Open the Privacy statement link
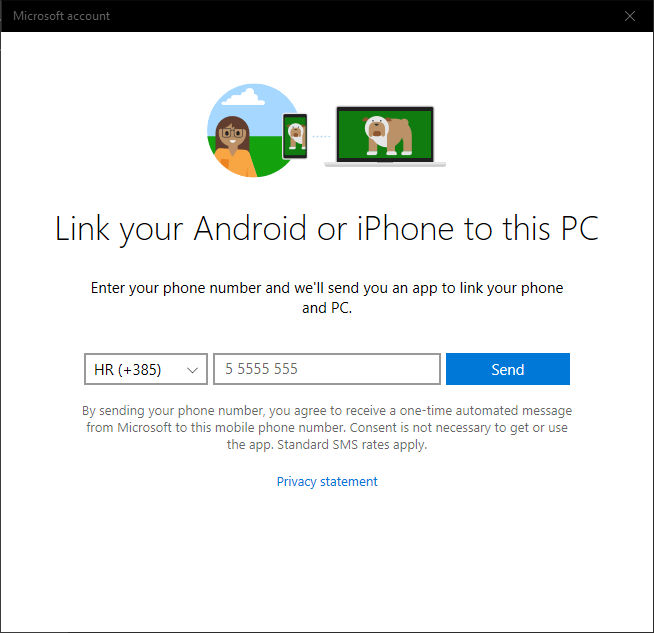The height and width of the screenshot is (633, 654). click(x=327, y=481)
